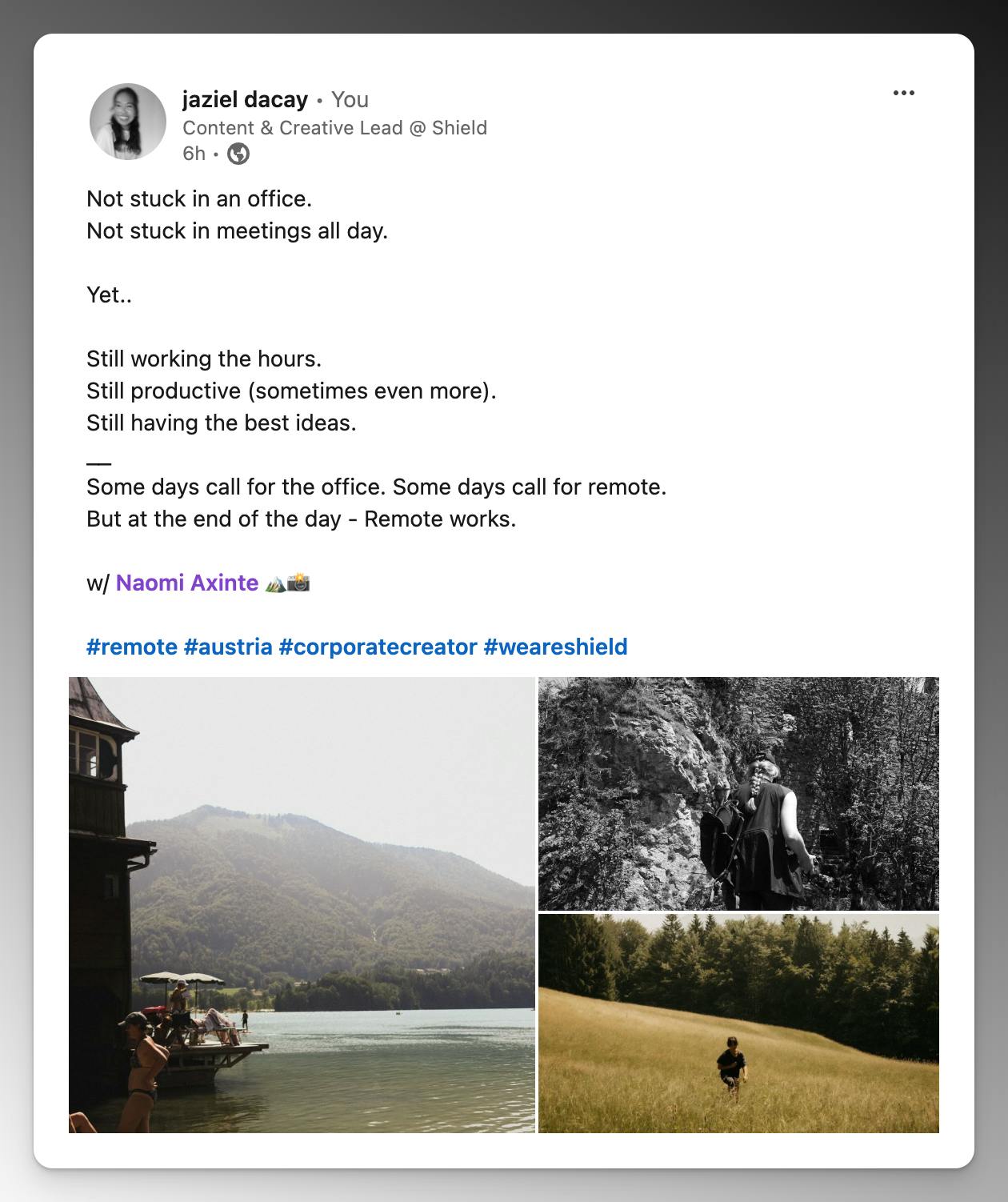Open the #austria hashtag
Viewport: 1008px width, 1202px height.
228,647
